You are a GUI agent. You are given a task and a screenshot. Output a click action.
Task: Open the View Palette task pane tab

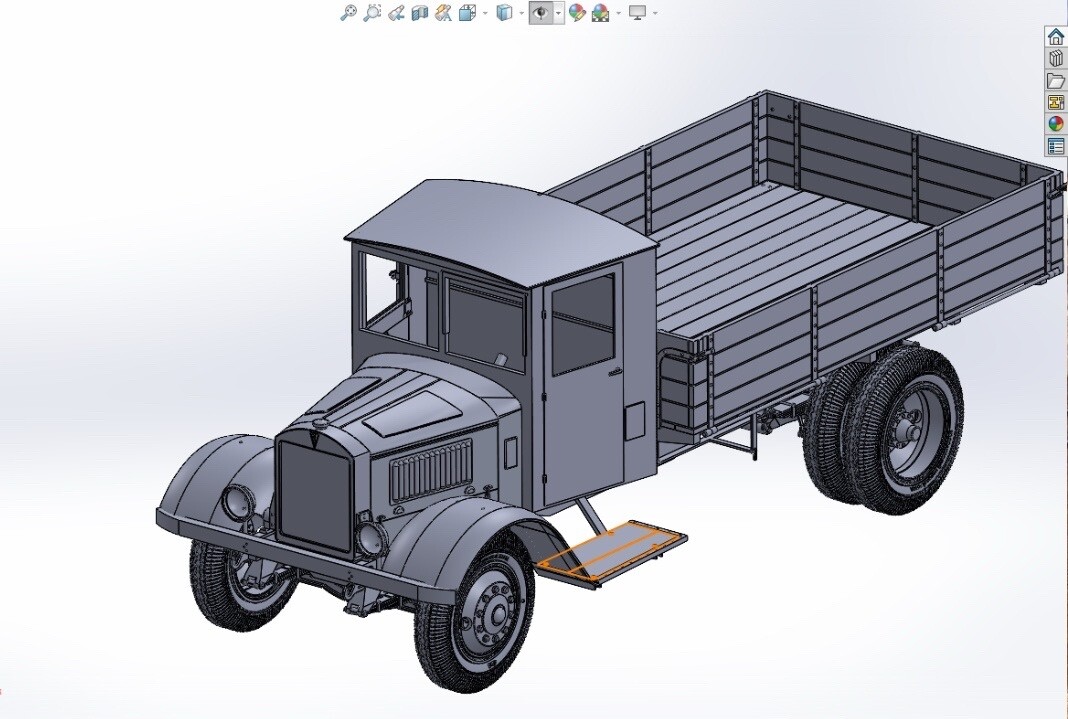pyautogui.click(x=1056, y=102)
